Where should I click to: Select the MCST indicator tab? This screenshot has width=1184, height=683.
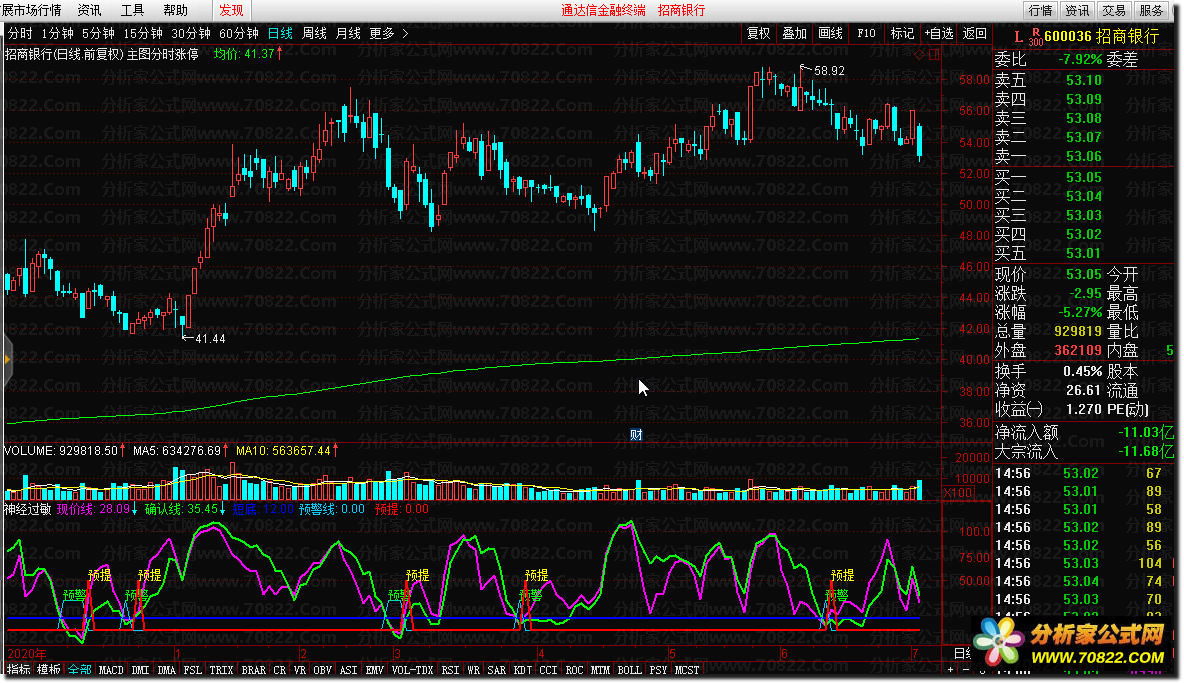[x=686, y=669]
